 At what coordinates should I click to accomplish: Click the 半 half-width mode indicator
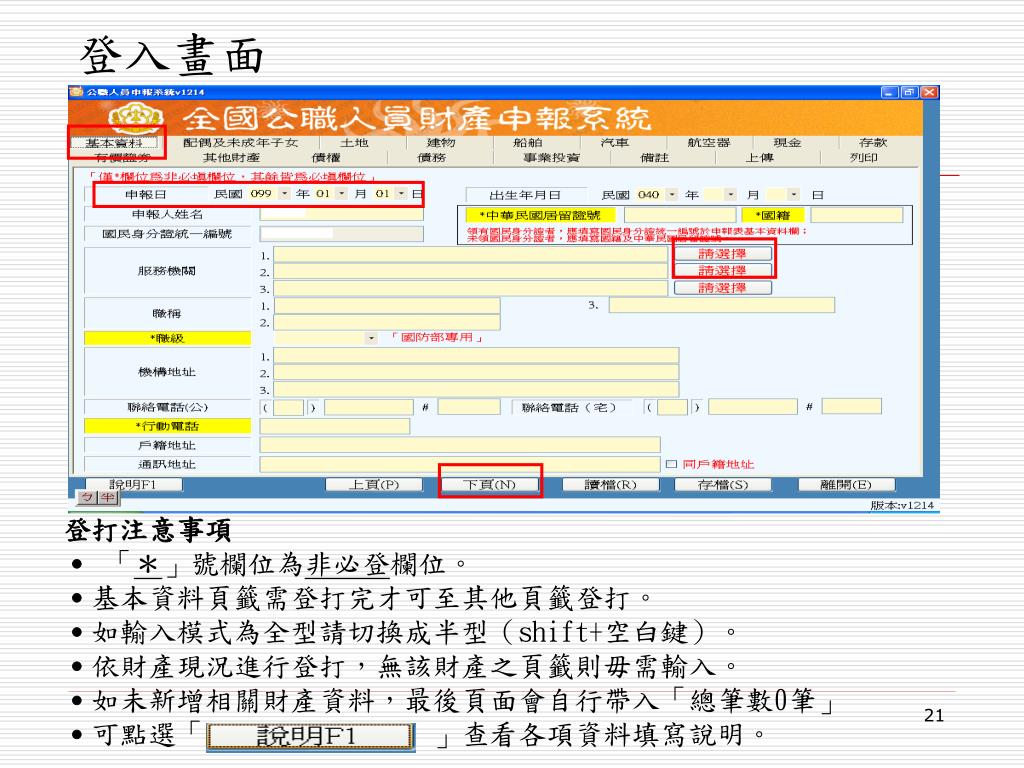click(x=108, y=498)
